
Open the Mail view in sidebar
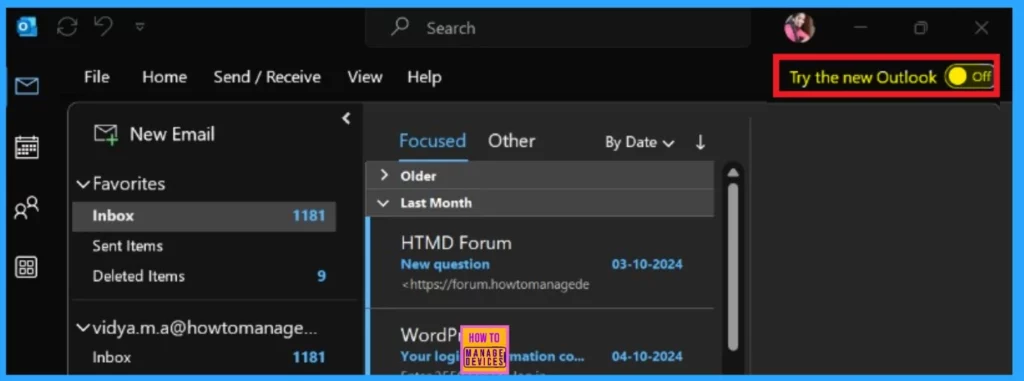click(x=27, y=86)
